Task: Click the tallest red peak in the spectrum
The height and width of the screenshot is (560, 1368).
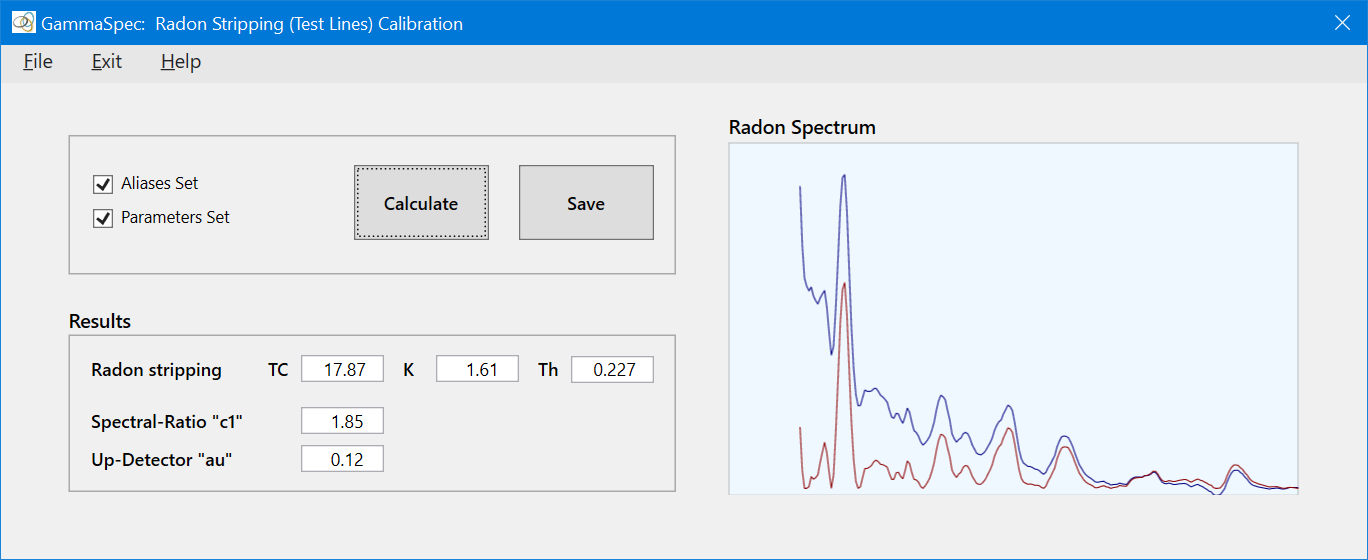Action: pyautogui.click(x=845, y=285)
